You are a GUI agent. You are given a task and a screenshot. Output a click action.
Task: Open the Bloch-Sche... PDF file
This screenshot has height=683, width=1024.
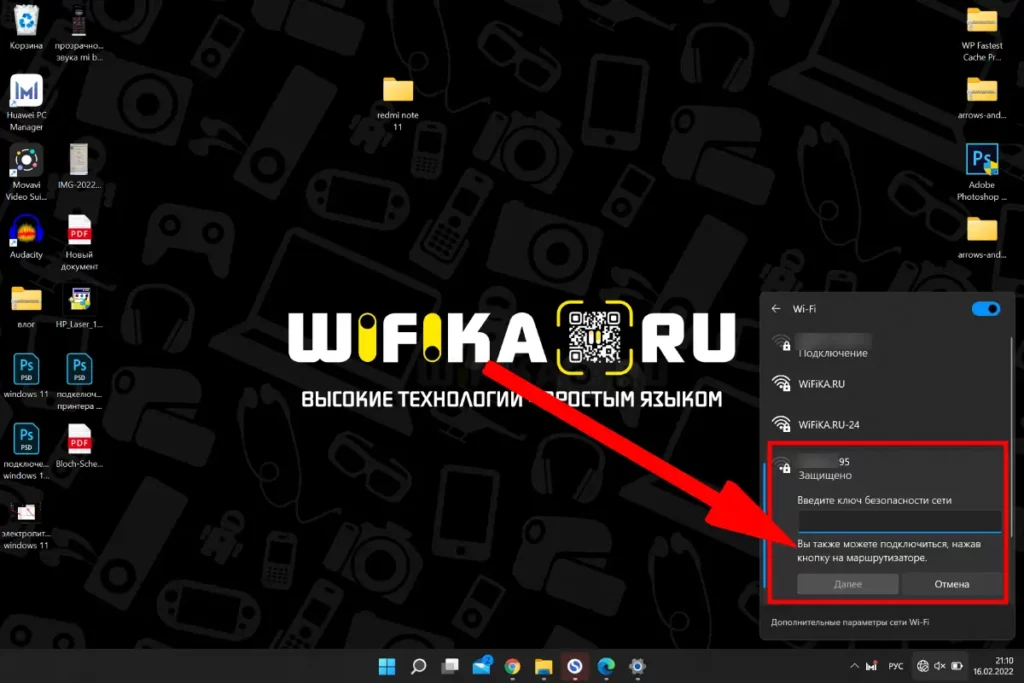79,445
